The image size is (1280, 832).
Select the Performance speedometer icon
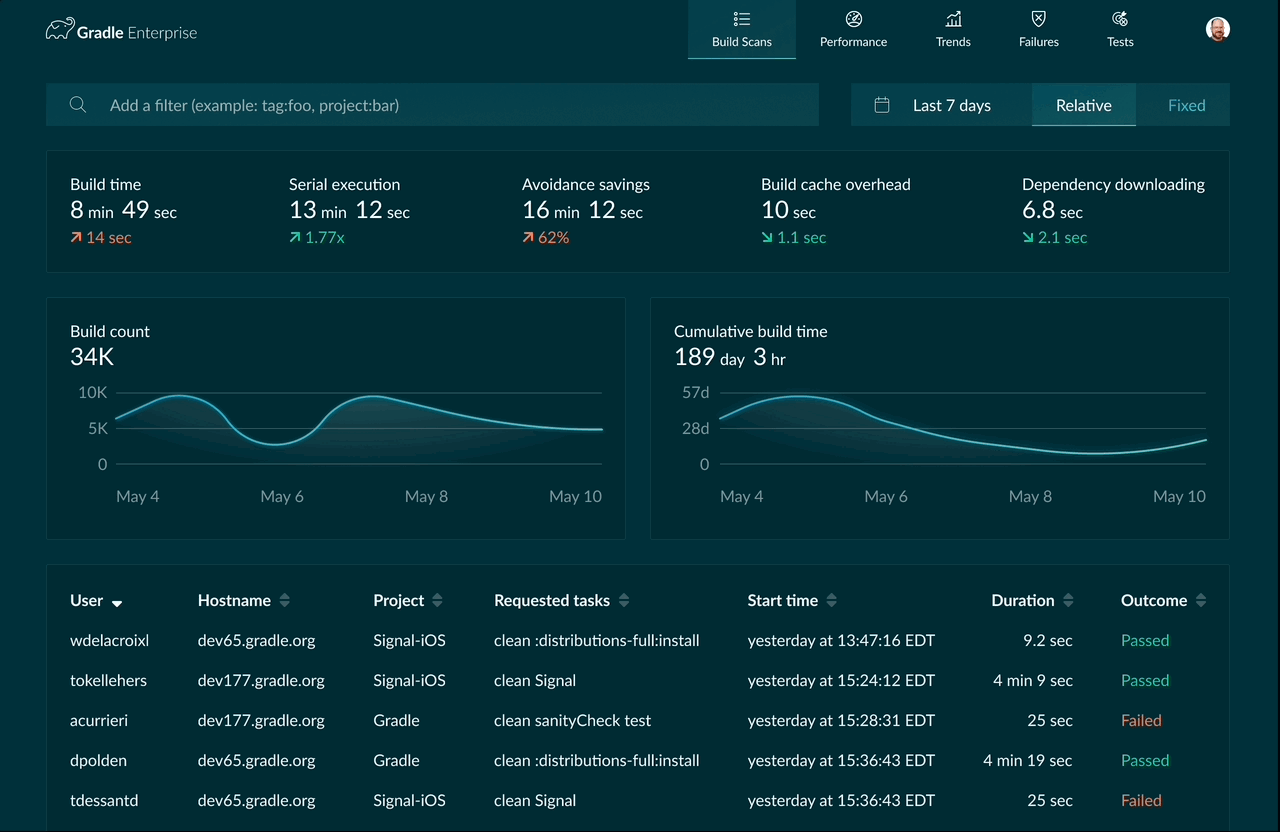click(x=853, y=18)
